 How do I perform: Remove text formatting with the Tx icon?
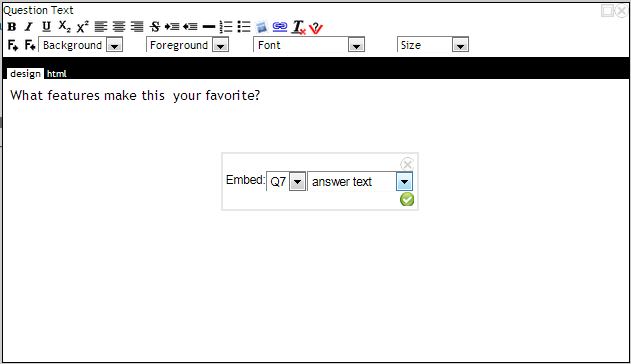[299, 27]
